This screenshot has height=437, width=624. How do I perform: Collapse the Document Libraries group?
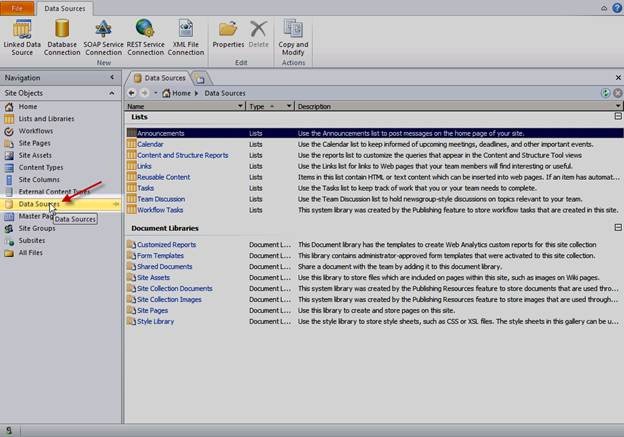[618, 227]
